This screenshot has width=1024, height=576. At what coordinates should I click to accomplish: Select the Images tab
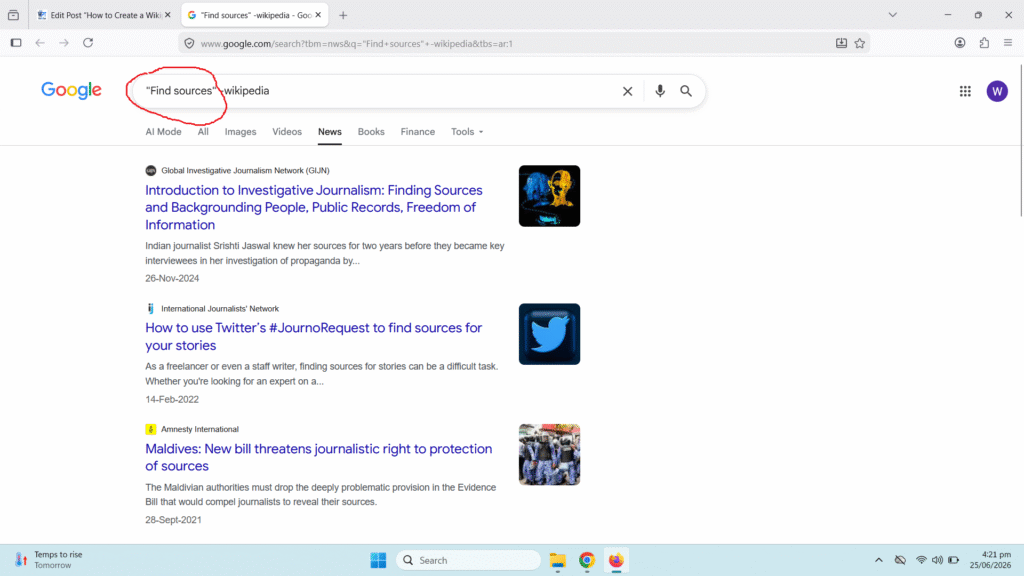240,132
